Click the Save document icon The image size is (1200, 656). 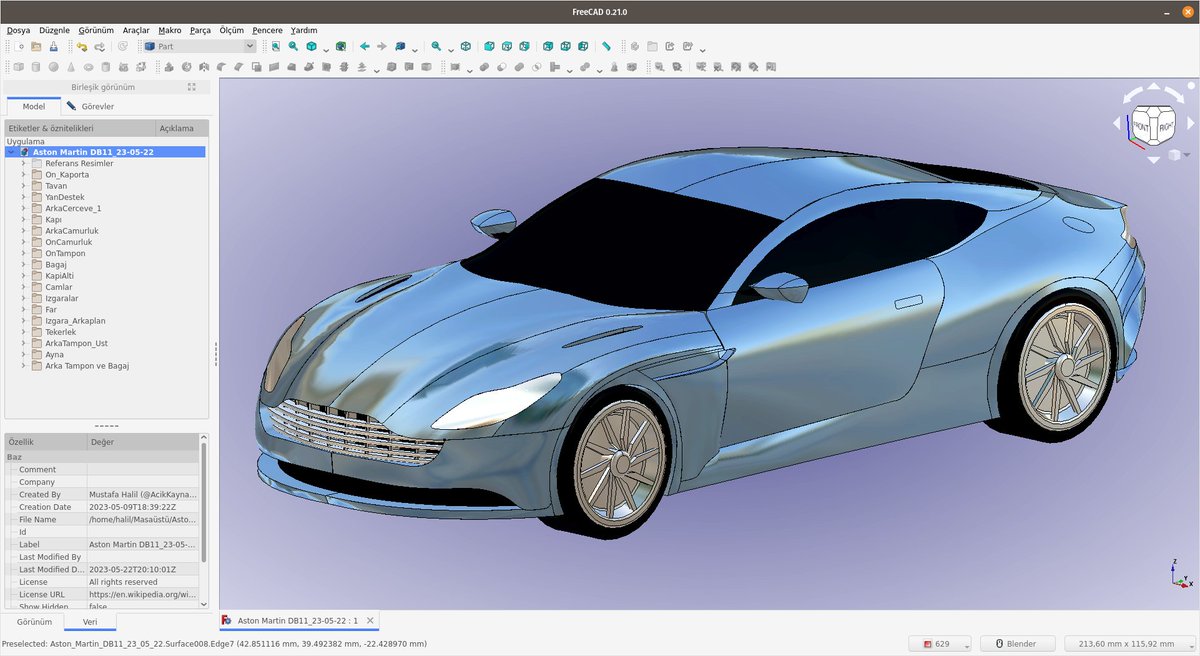[54, 46]
